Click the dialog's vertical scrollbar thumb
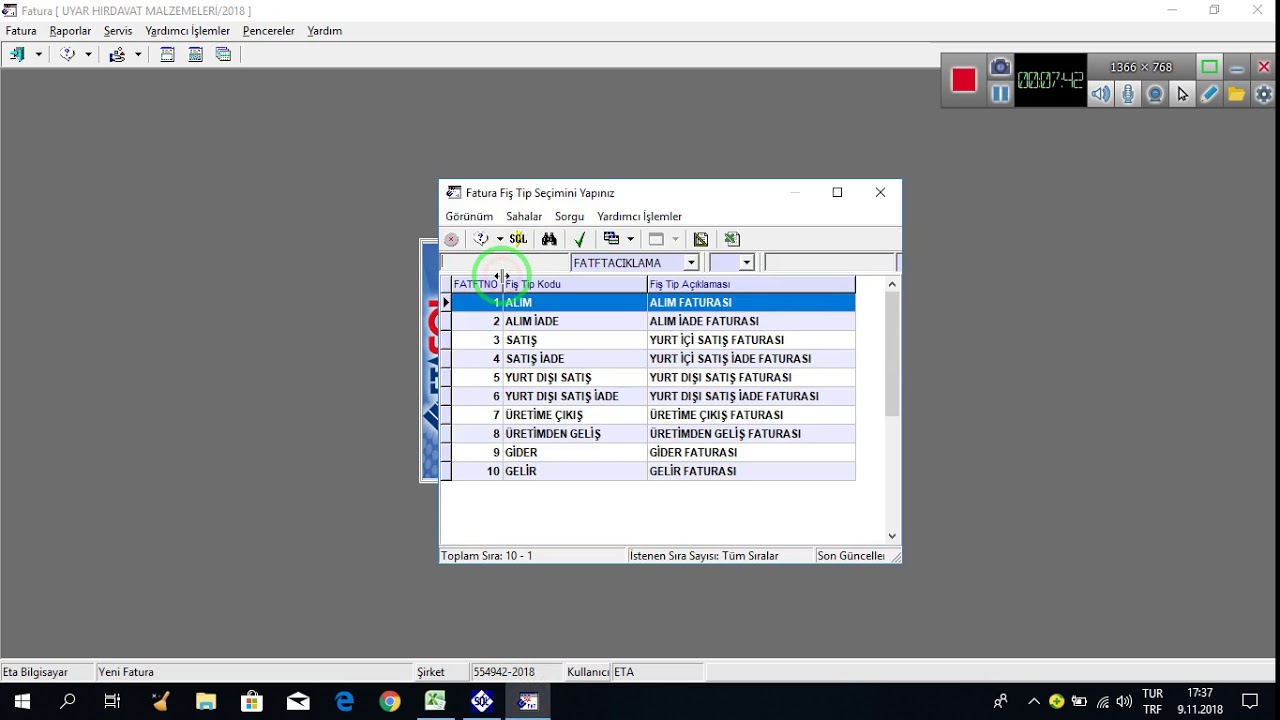The width and height of the screenshot is (1280, 720). (x=892, y=354)
